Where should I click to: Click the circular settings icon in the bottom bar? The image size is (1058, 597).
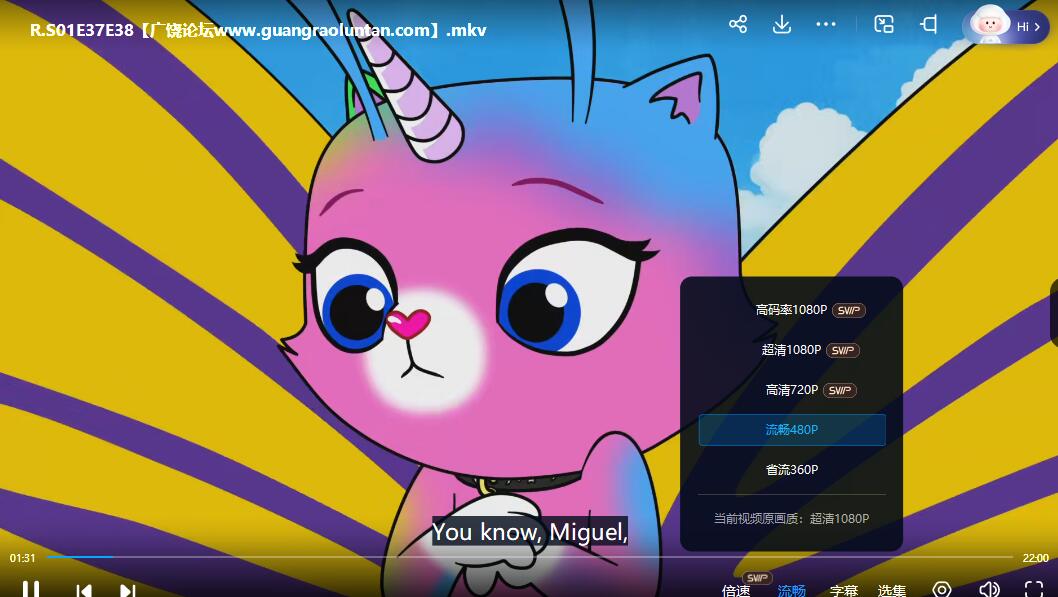click(942, 590)
